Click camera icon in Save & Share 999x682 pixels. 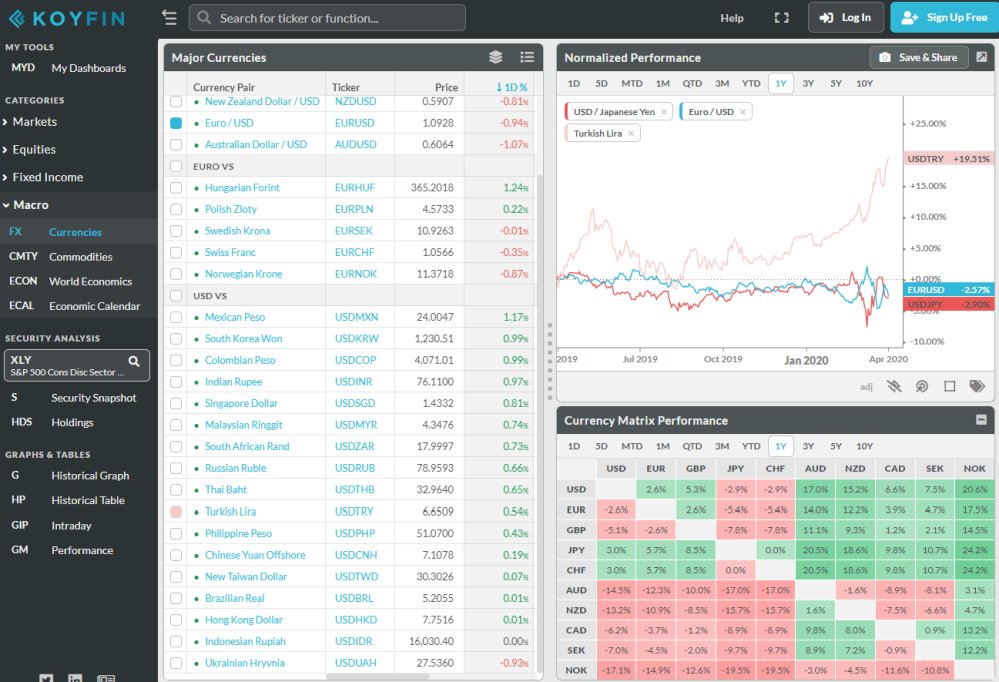click(x=885, y=57)
